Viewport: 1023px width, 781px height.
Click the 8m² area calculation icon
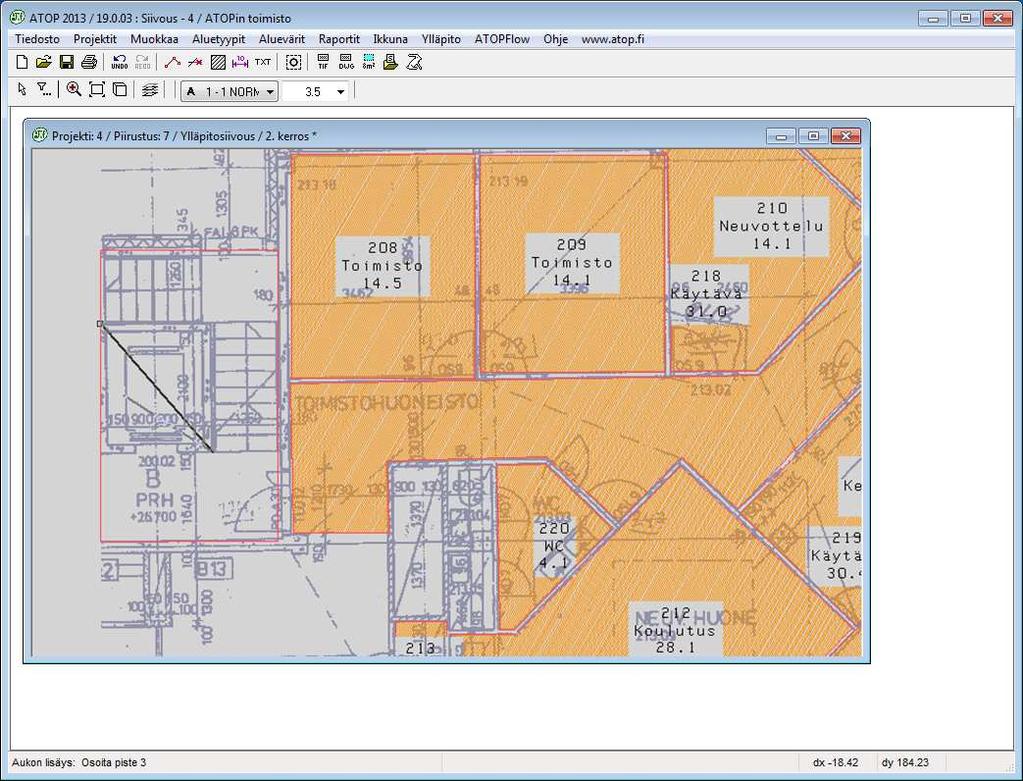coord(369,62)
